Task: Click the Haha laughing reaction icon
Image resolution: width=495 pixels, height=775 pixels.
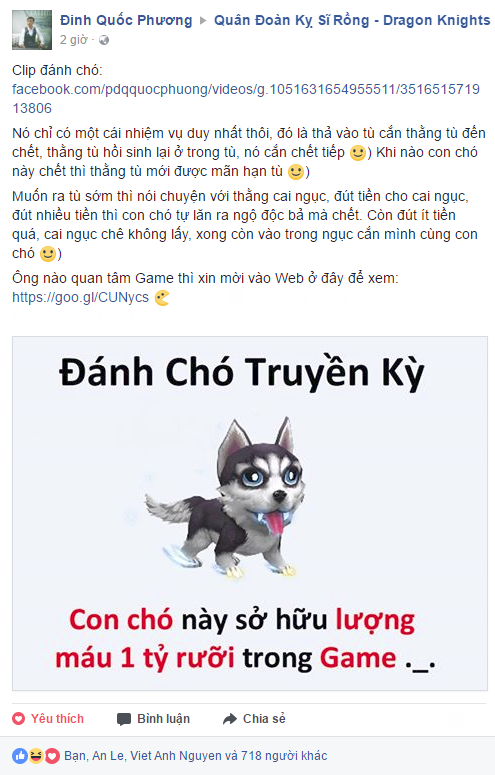Action: tap(36, 755)
